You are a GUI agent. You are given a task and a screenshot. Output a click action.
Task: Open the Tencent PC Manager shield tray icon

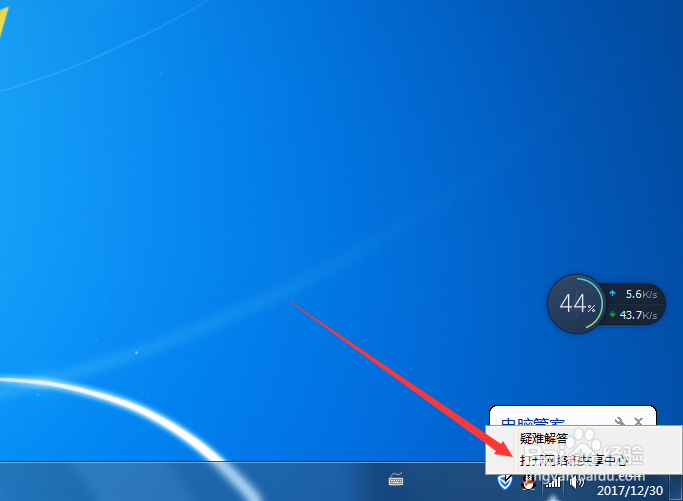click(x=504, y=482)
